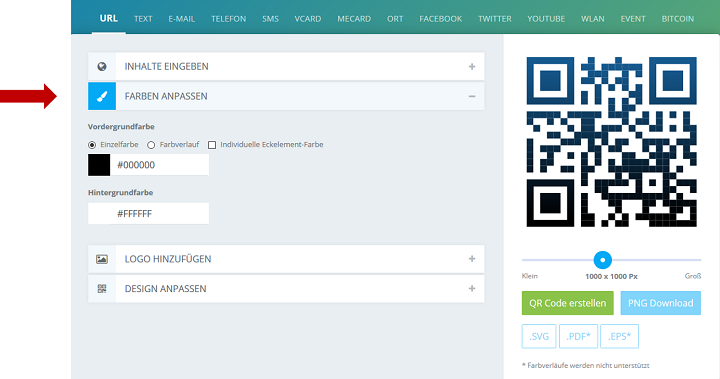Enable Individuelle Eckelement-Farbe checkbox

click(x=212, y=145)
